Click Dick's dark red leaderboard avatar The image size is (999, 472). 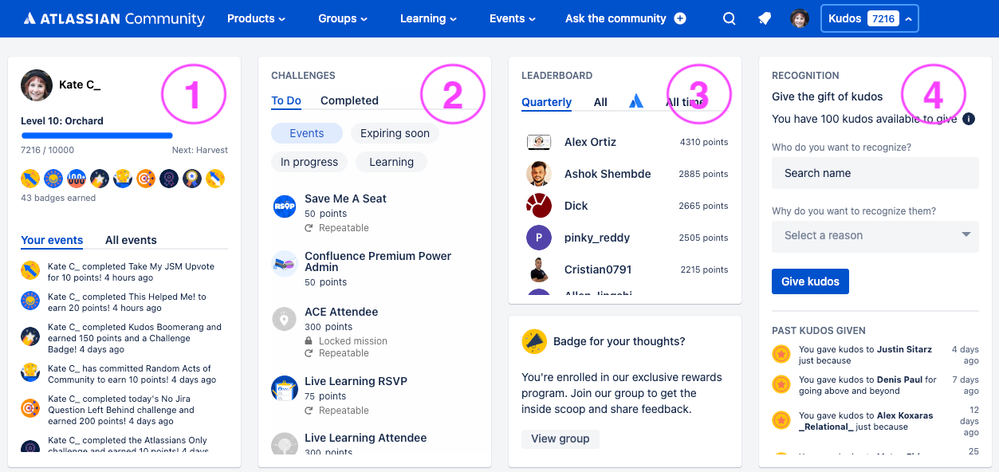[539, 205]
